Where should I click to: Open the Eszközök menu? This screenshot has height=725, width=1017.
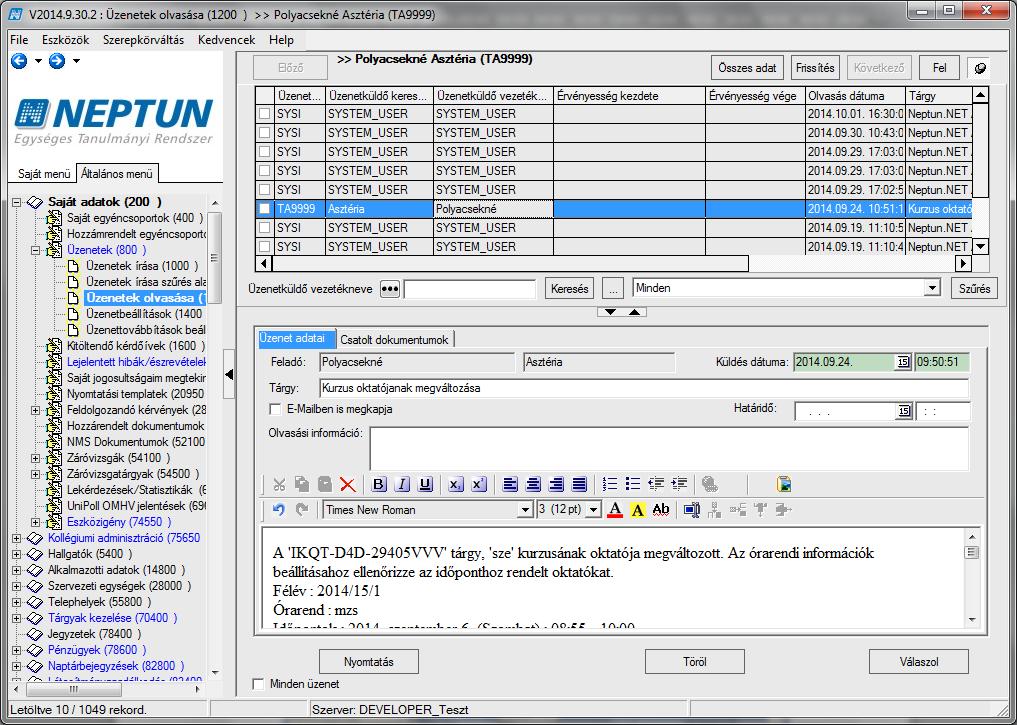(x=66, y=40)
